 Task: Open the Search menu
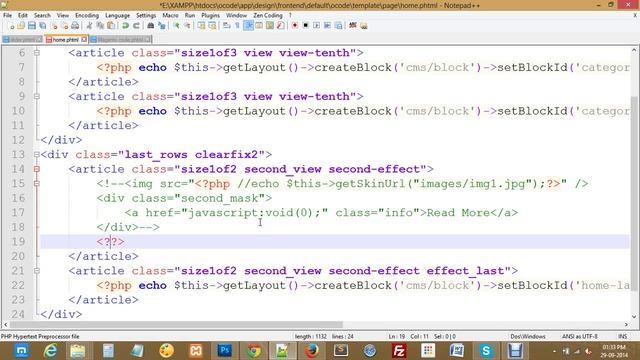click(x=42, y=15)
